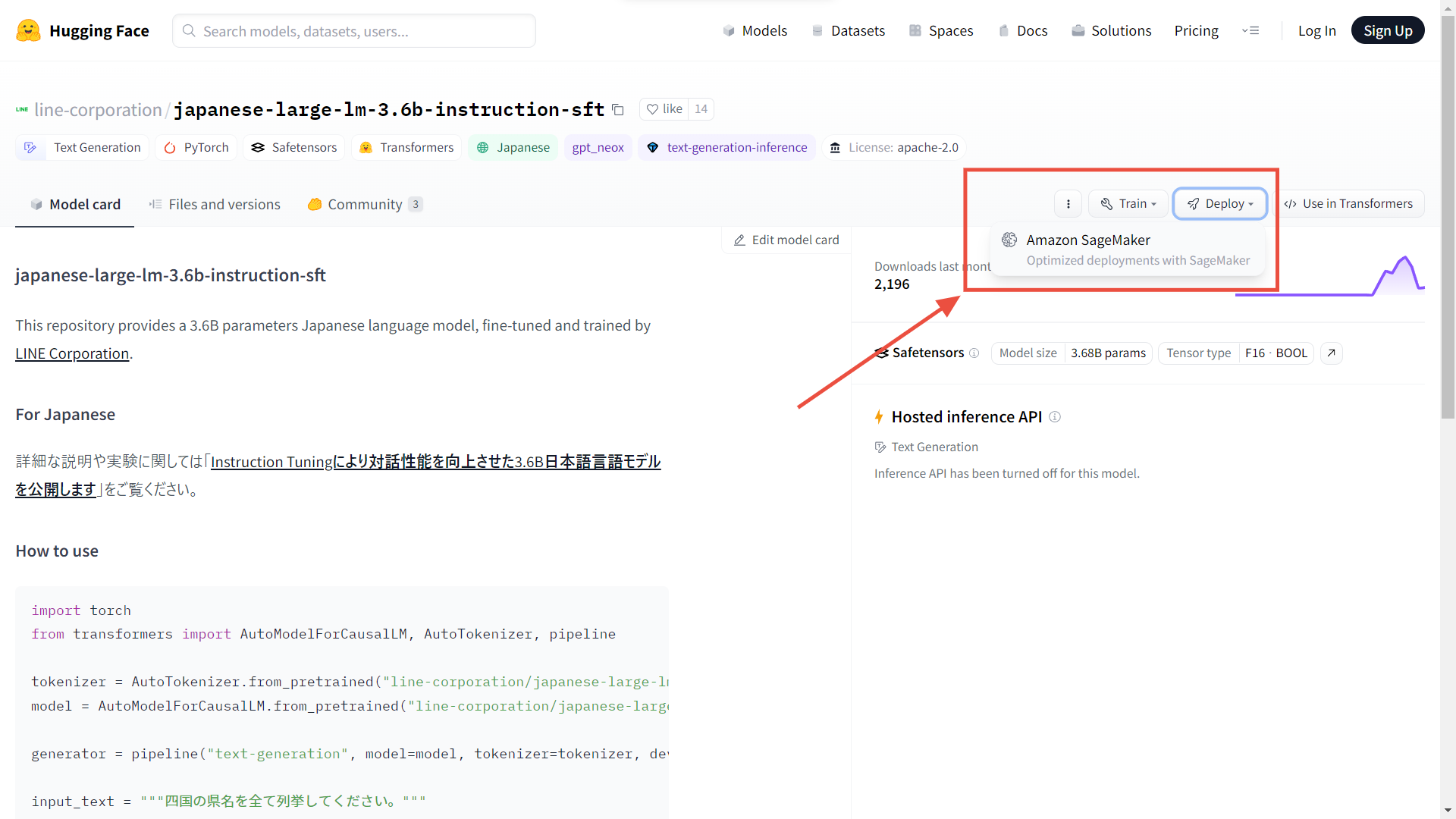Click the Edit model card button

786,240
